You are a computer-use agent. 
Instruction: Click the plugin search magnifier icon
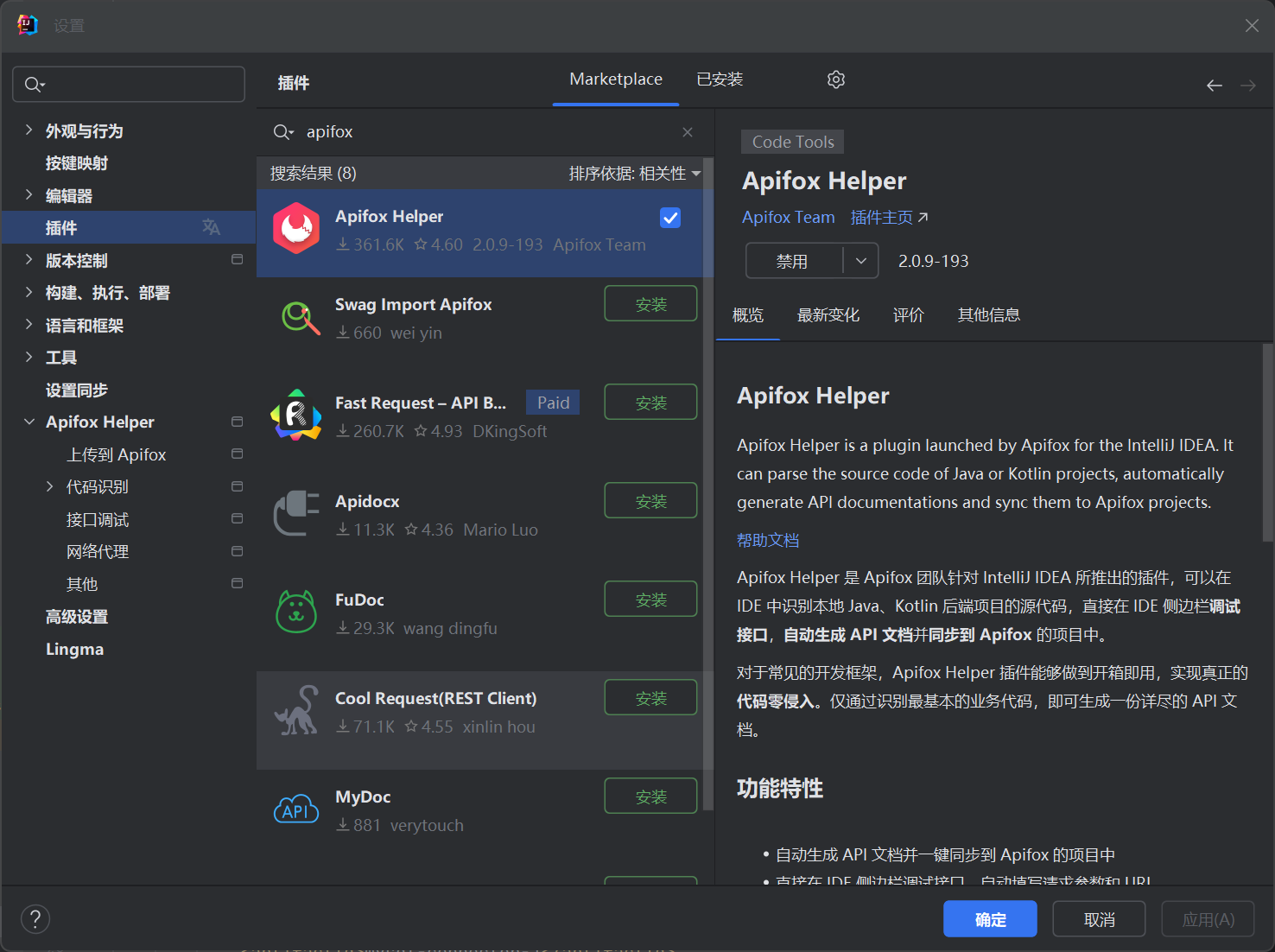pos(283,132)
